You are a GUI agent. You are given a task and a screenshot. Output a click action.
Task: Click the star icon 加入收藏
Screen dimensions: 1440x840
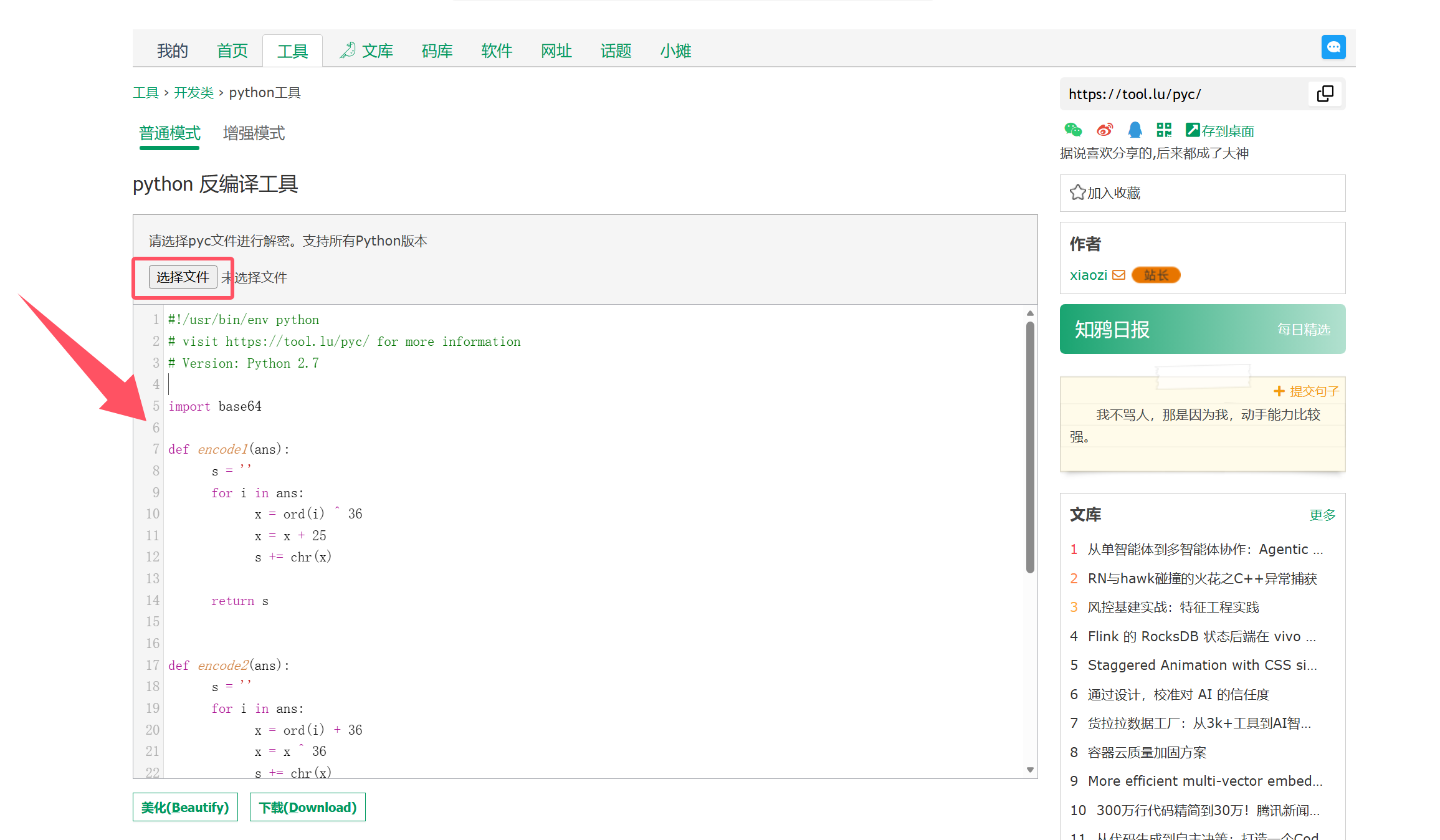(x=1077, y=193)
